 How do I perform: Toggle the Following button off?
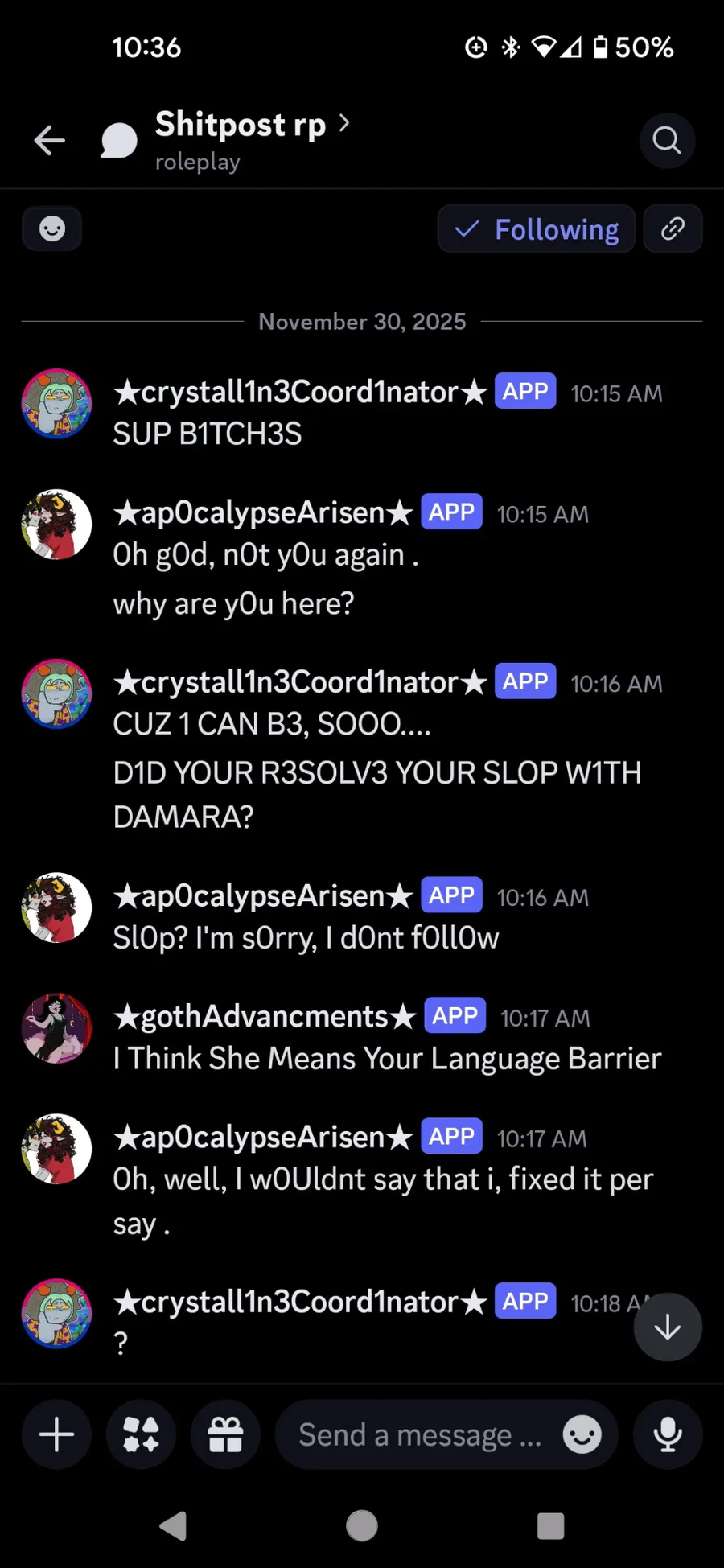537,229
